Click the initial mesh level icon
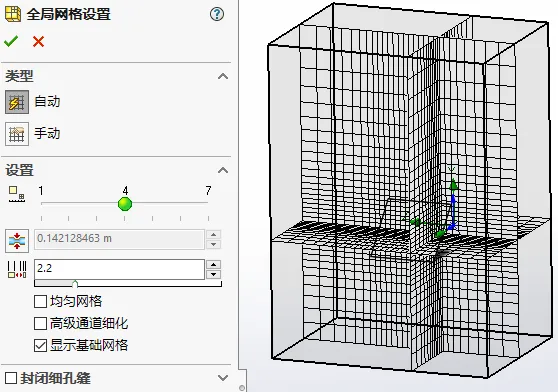Screen dimensions: 558x392 [17, 194]
